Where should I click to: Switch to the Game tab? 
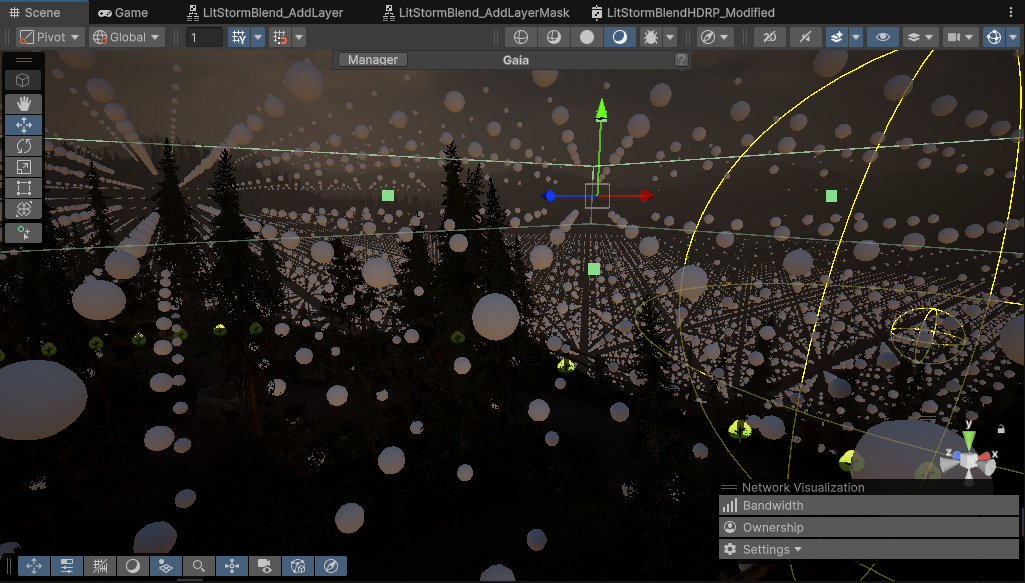[123, 13]
